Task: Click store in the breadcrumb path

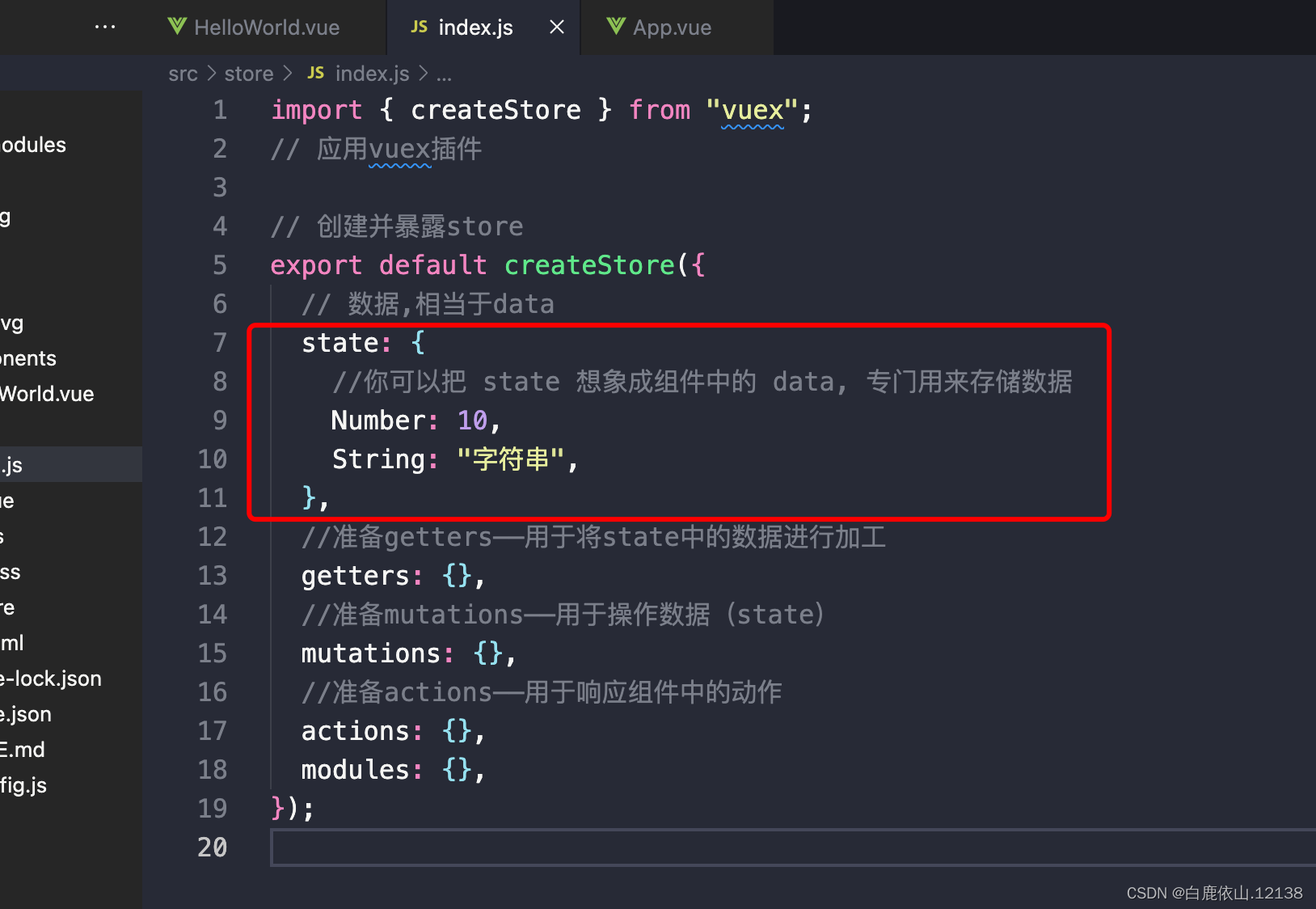Action: [248, 73]
